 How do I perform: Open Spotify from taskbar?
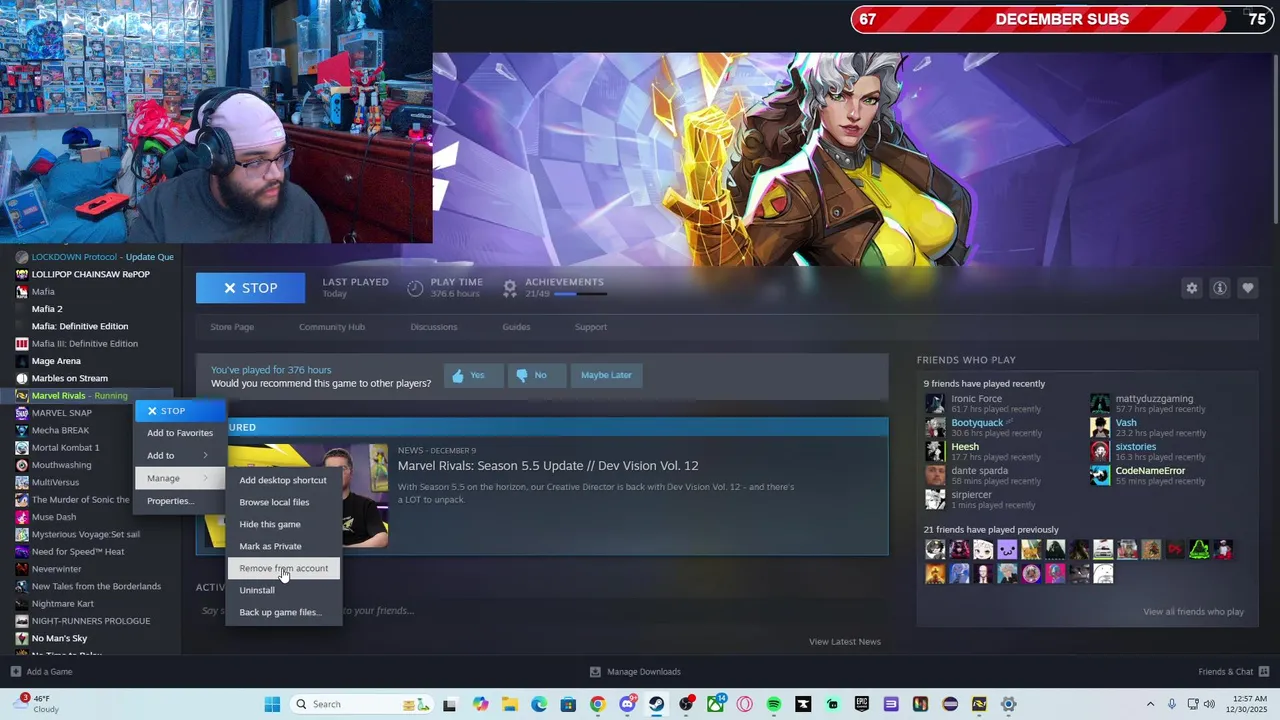pyautogui.click(x=774, y=704)
